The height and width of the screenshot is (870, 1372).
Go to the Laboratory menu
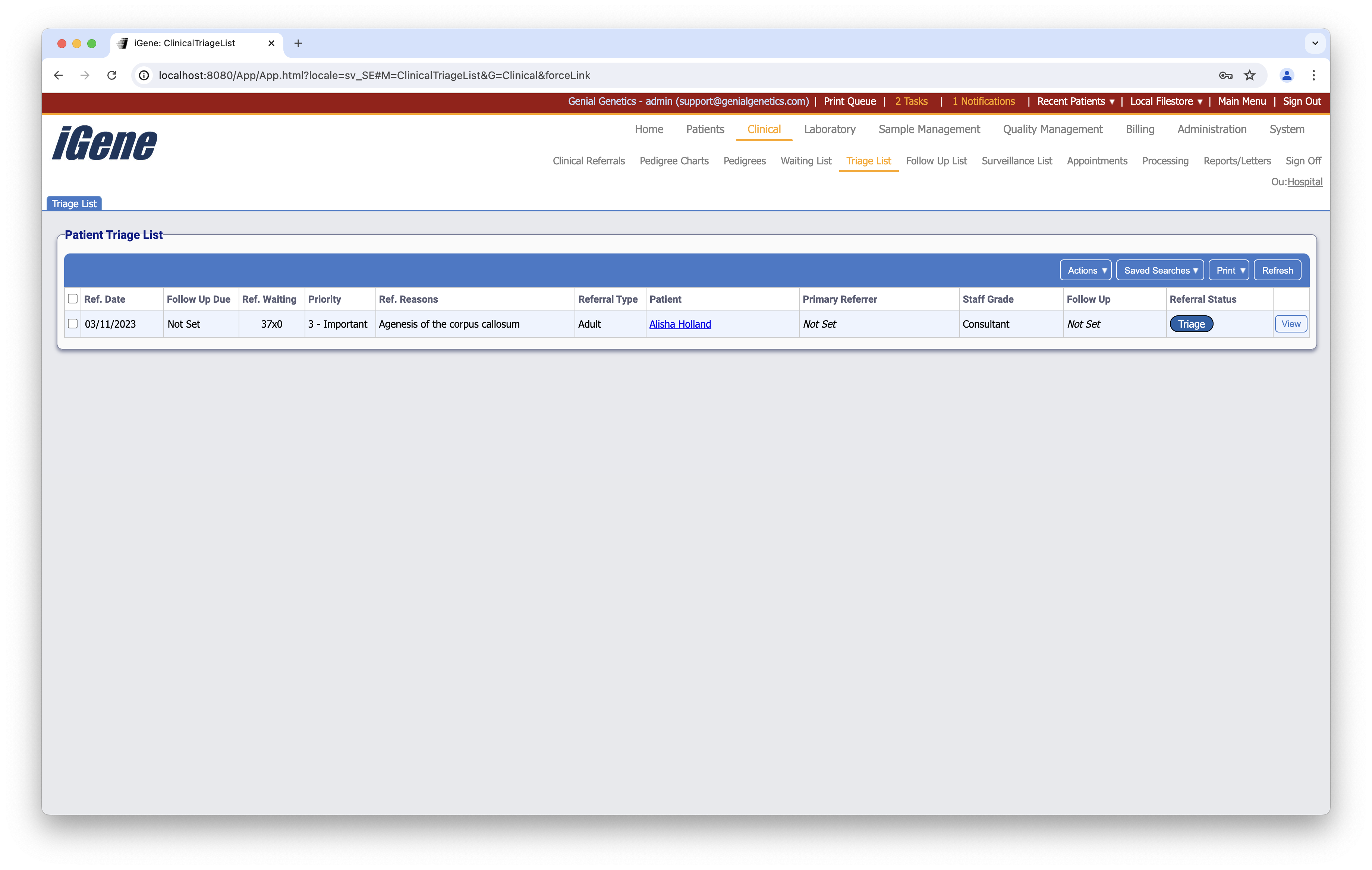point(830,129)
